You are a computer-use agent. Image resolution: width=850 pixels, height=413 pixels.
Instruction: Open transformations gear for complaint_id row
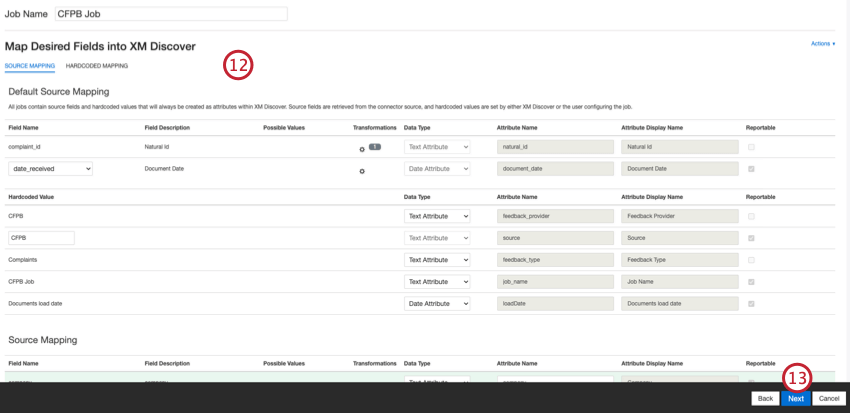[x=362, y=150]
